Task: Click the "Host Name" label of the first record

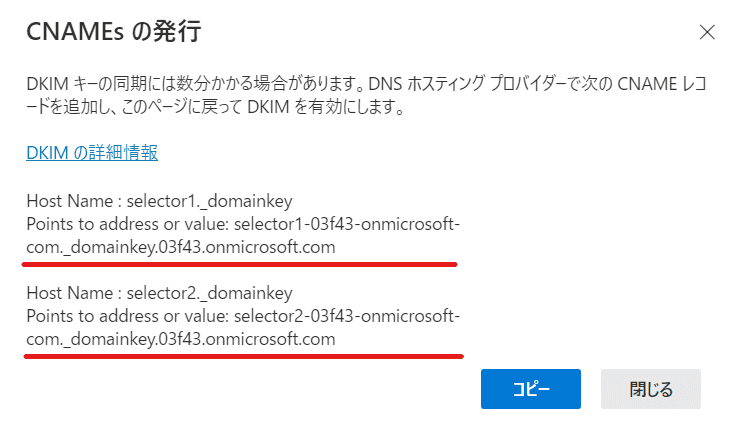Action: click(66, 201)
